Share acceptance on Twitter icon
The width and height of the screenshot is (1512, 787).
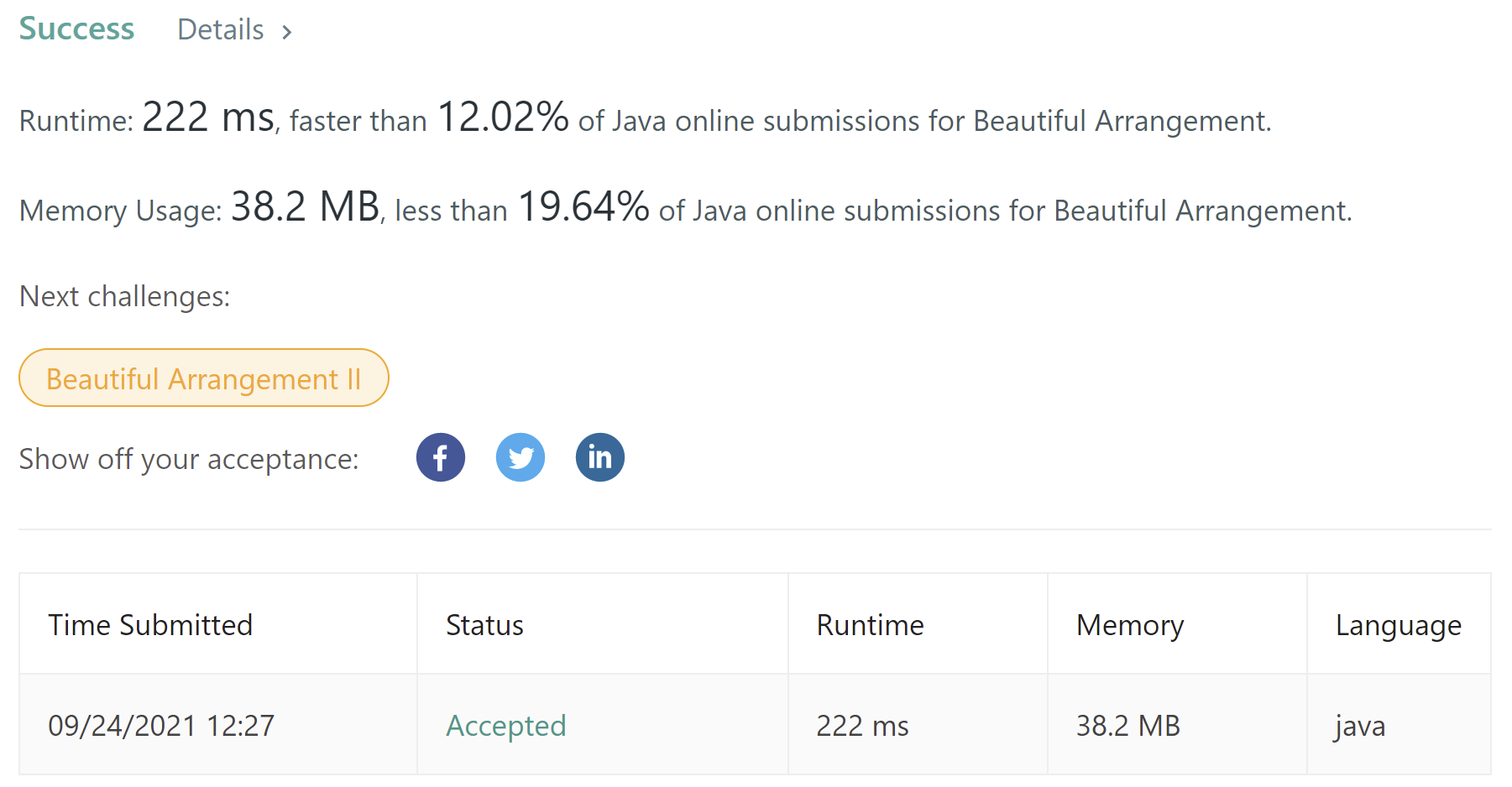[x=521, y=457]
